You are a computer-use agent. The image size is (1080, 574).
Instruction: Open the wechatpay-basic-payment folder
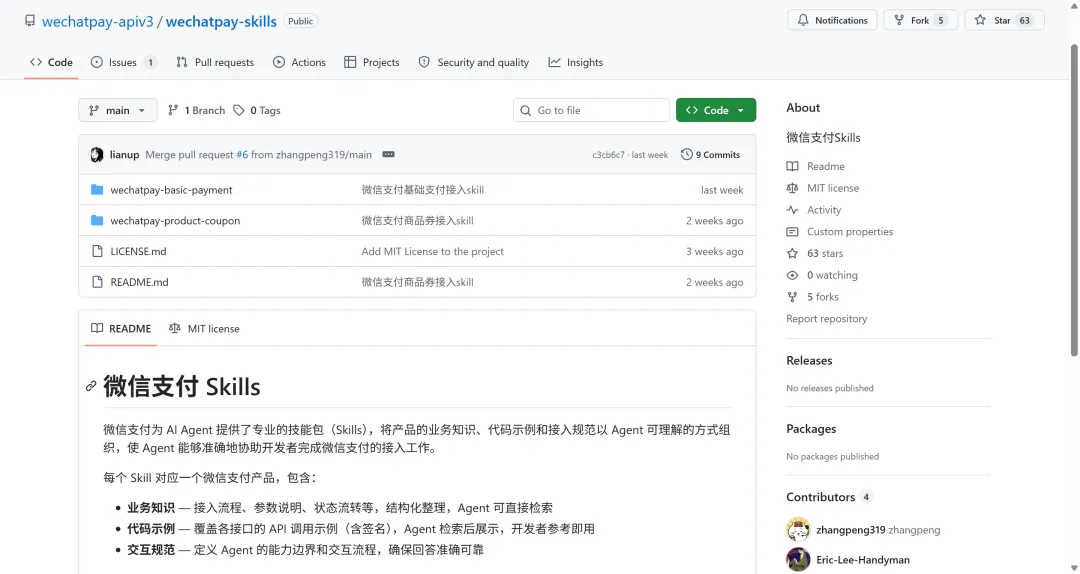(x=172, y=189)
